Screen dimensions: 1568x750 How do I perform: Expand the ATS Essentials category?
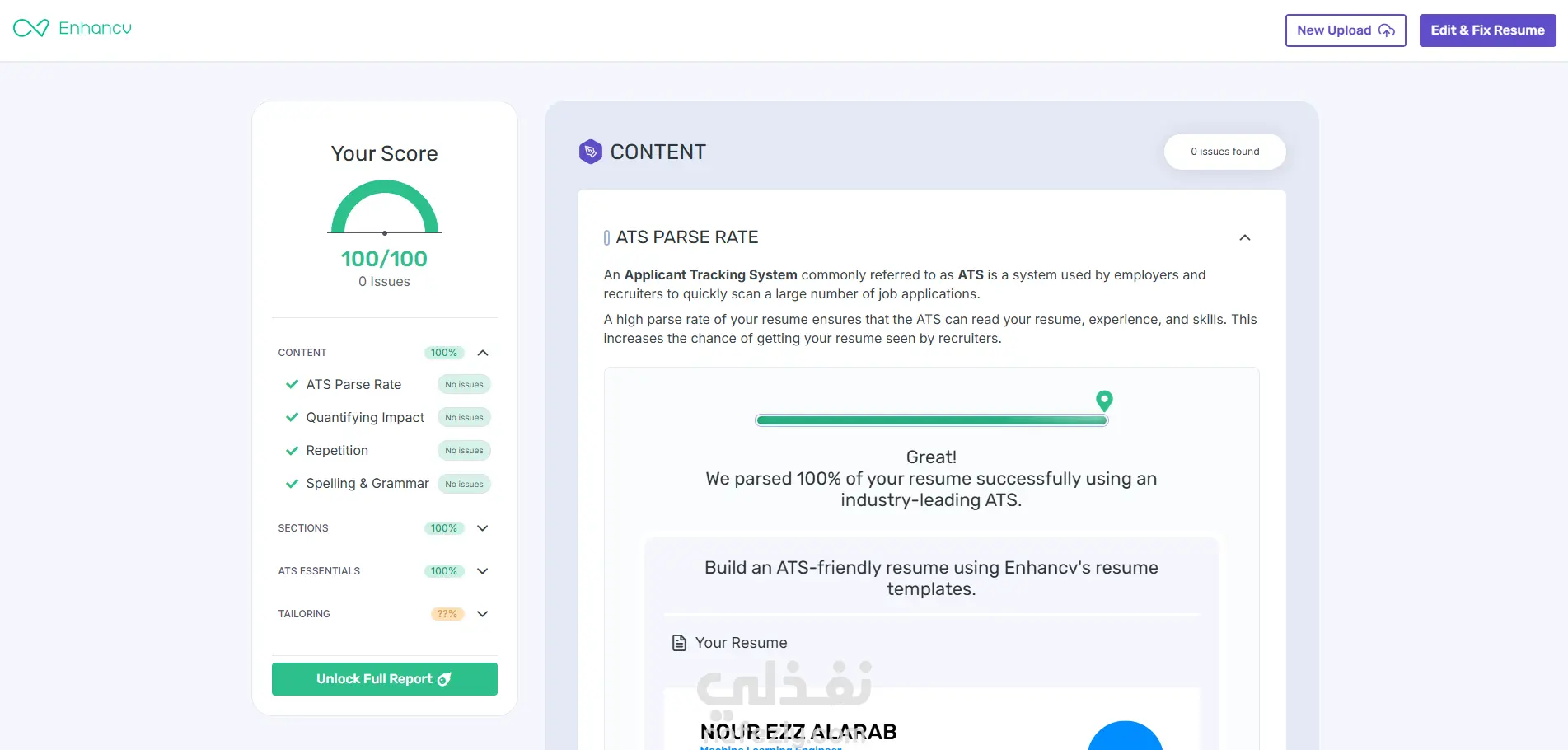click(483, 571)
